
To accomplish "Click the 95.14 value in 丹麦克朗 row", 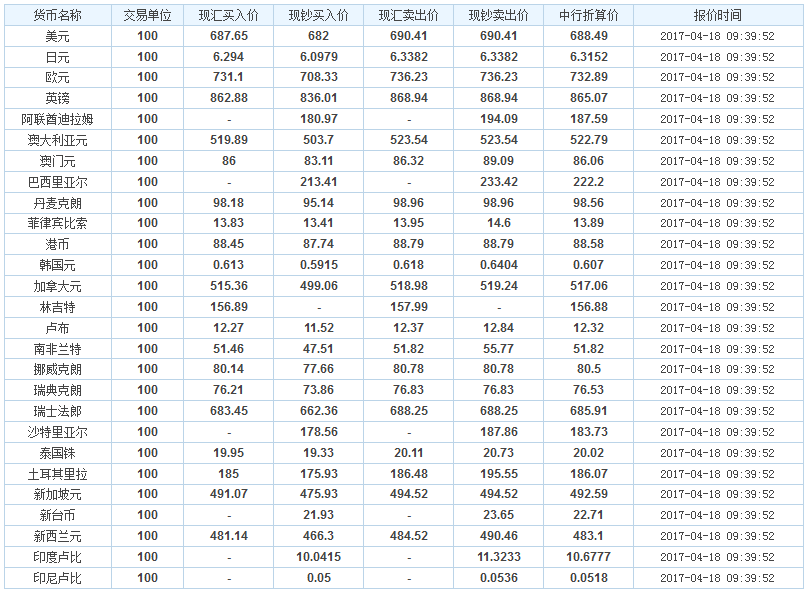I will (x=319, y=203).
